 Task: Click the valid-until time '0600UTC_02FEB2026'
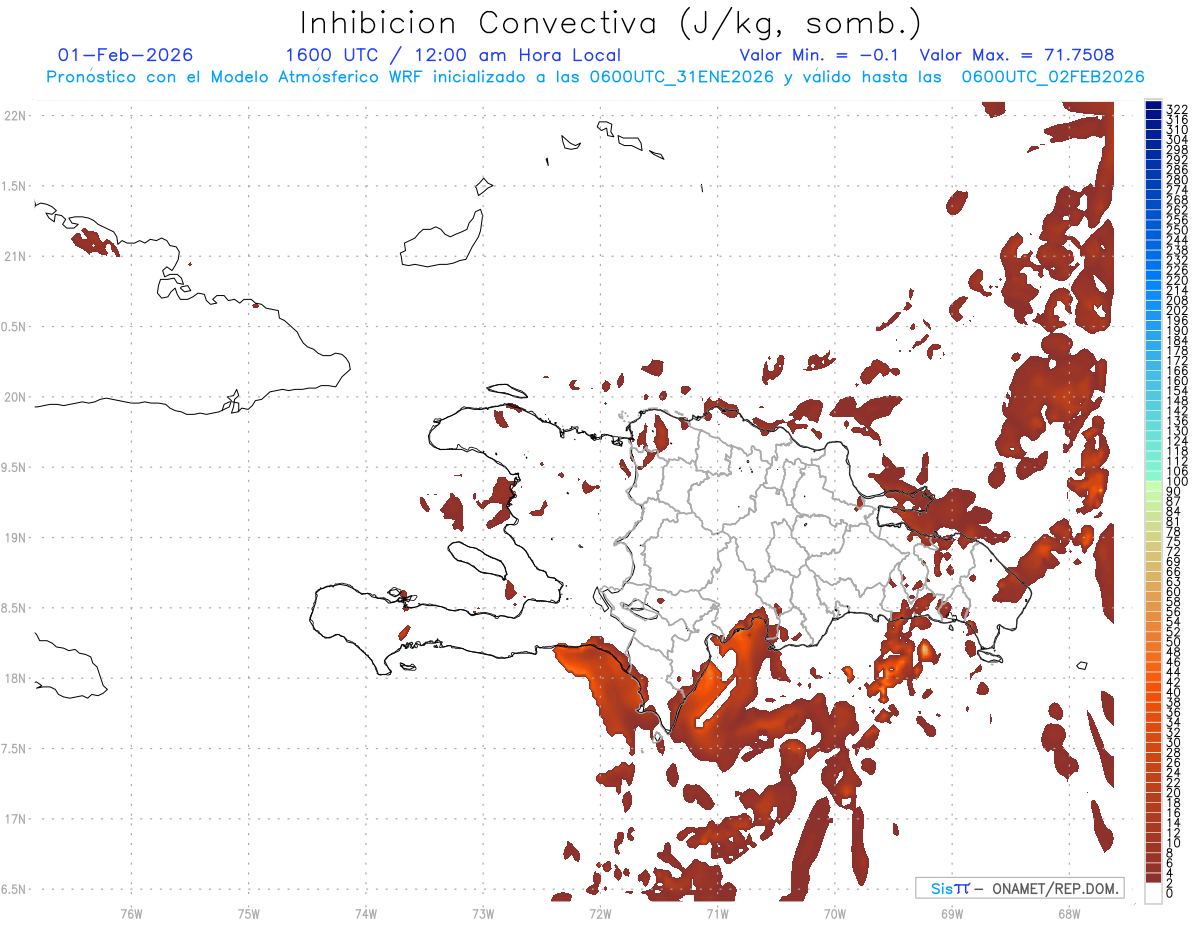point(1053,77)
